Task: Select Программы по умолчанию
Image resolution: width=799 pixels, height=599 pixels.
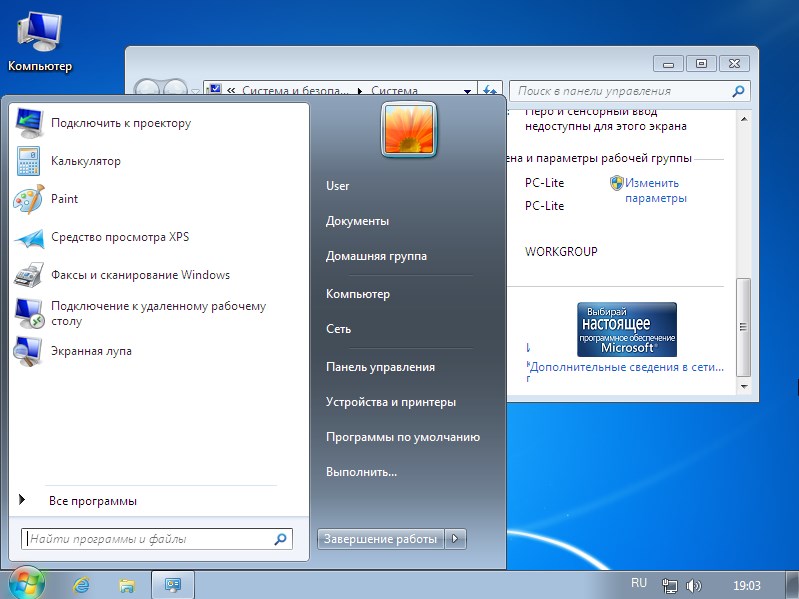Action: pos(403,437)
